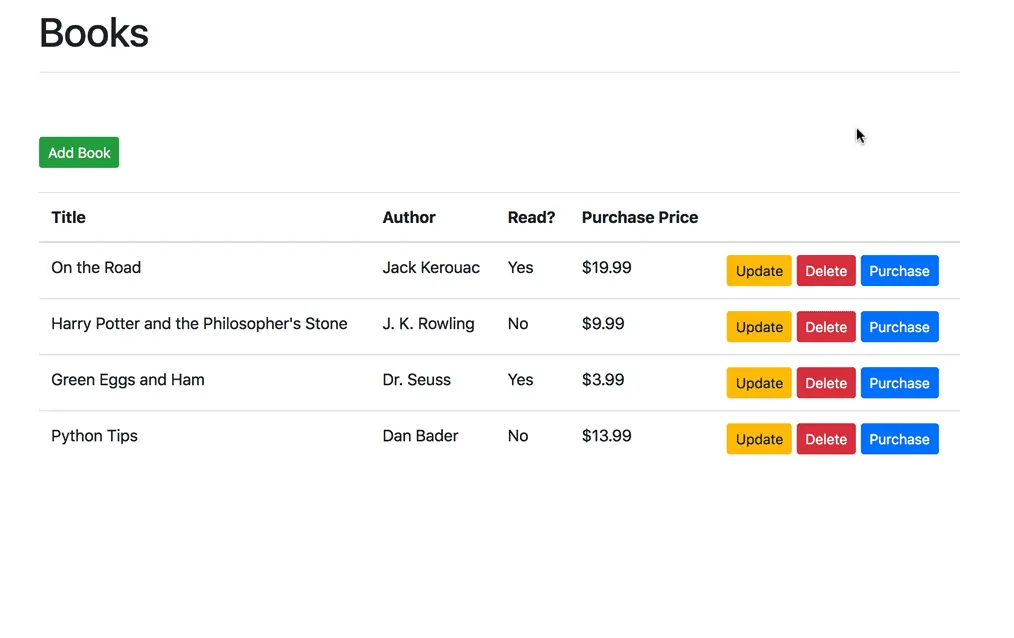Select the price $13.99 for Python Tips
Screen dimensions: 1014x638
click(x=606, y=436)
